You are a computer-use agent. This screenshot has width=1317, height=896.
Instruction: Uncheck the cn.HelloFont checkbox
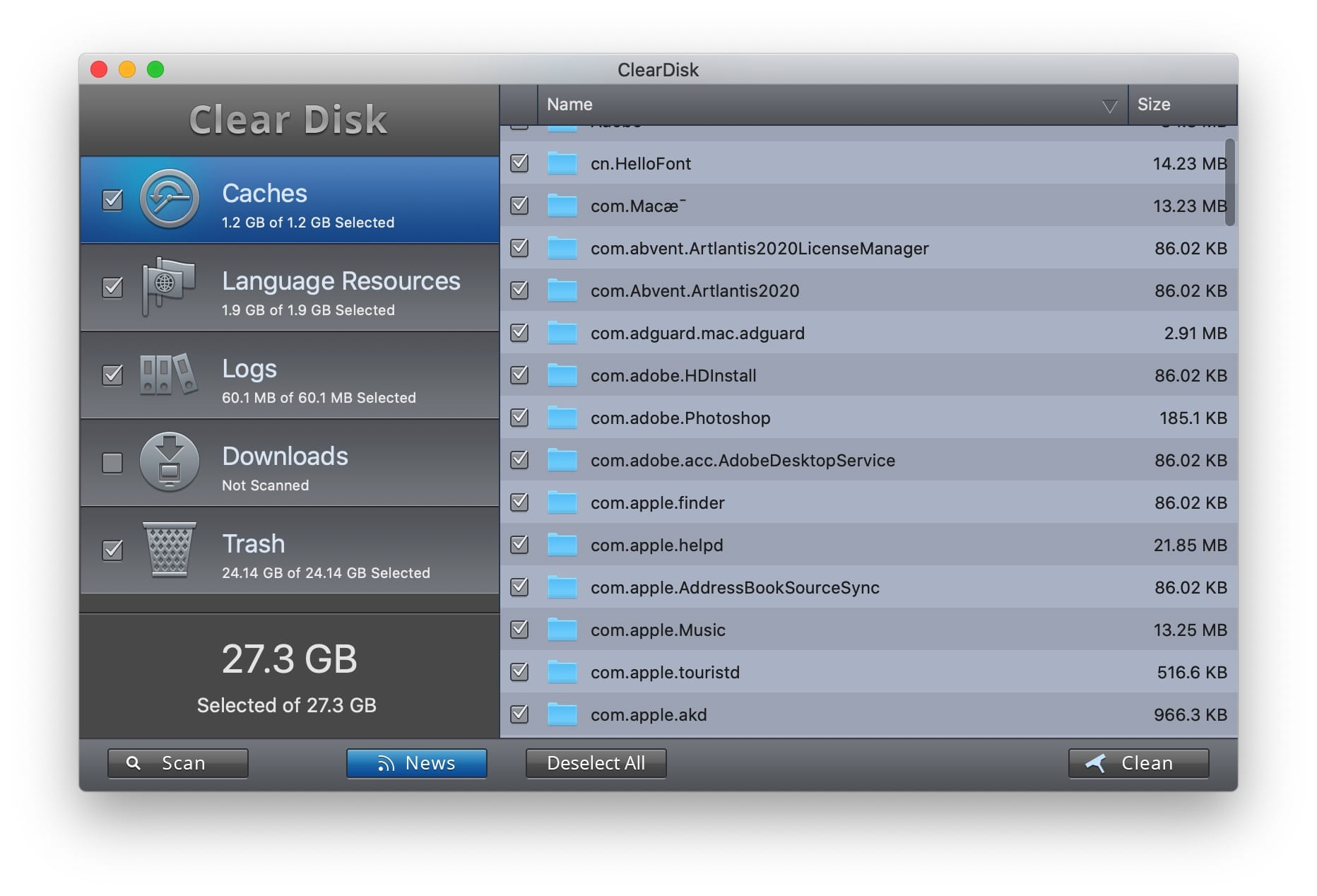coord(519,163)
